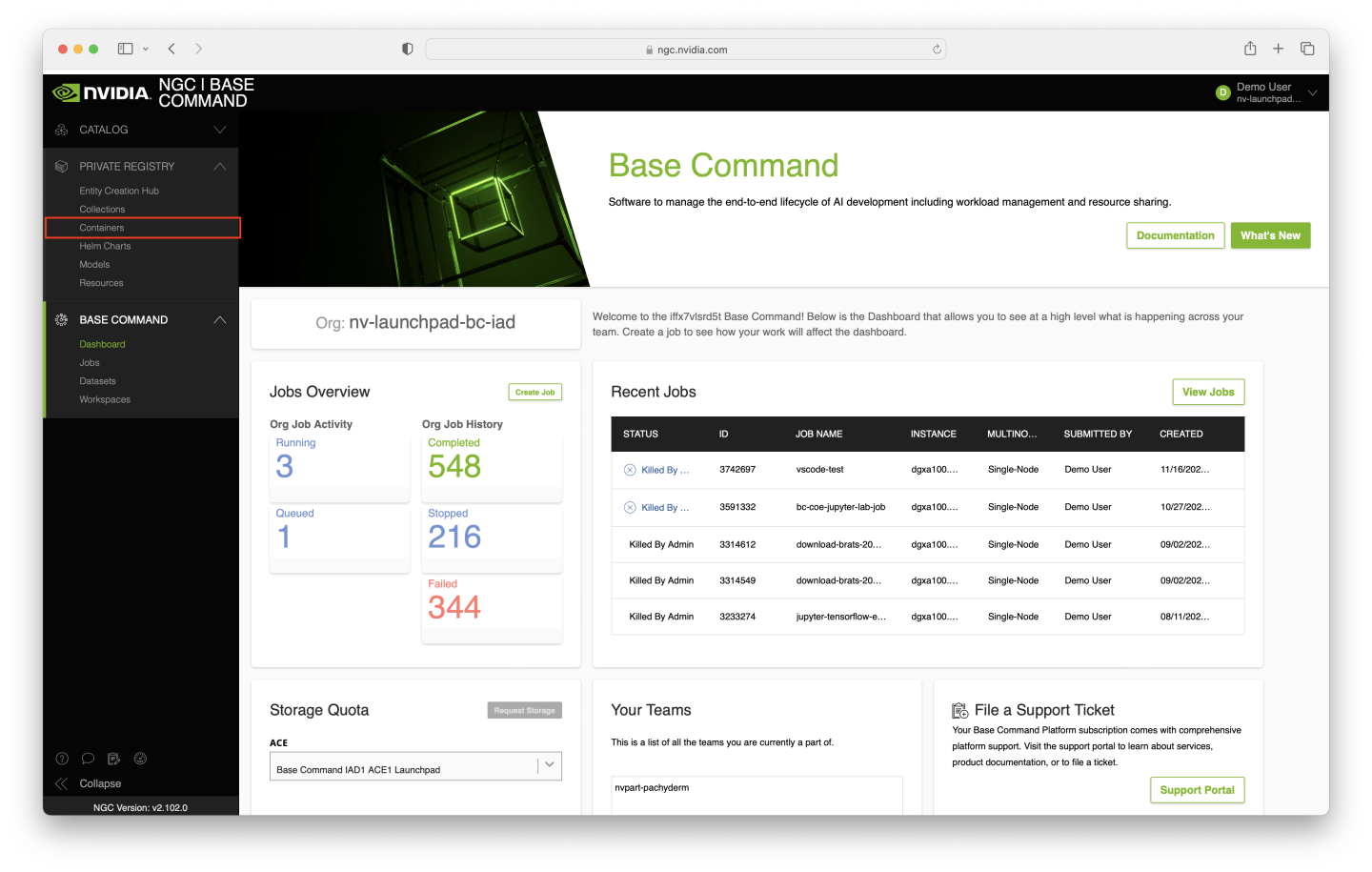
Task: Click the View Jobs button
Action: tap(1208, 392)
